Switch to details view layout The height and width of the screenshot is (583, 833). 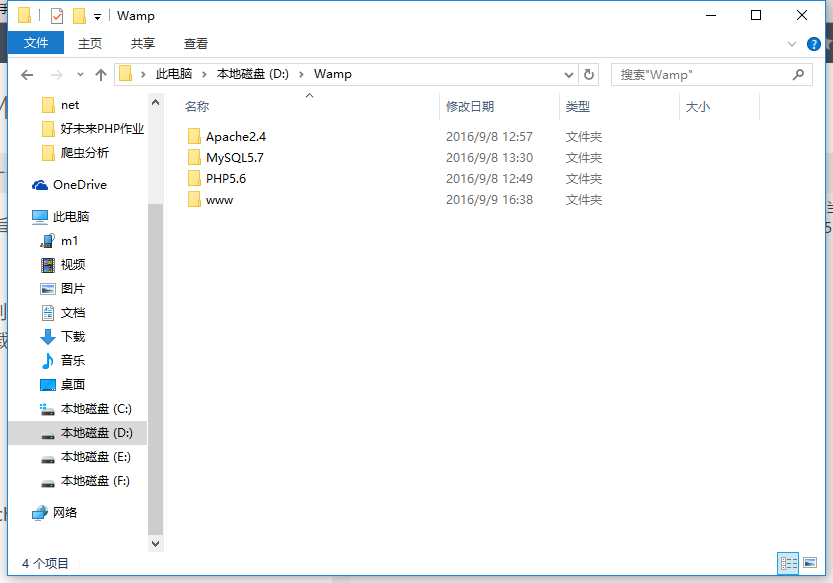pos(788,563)
